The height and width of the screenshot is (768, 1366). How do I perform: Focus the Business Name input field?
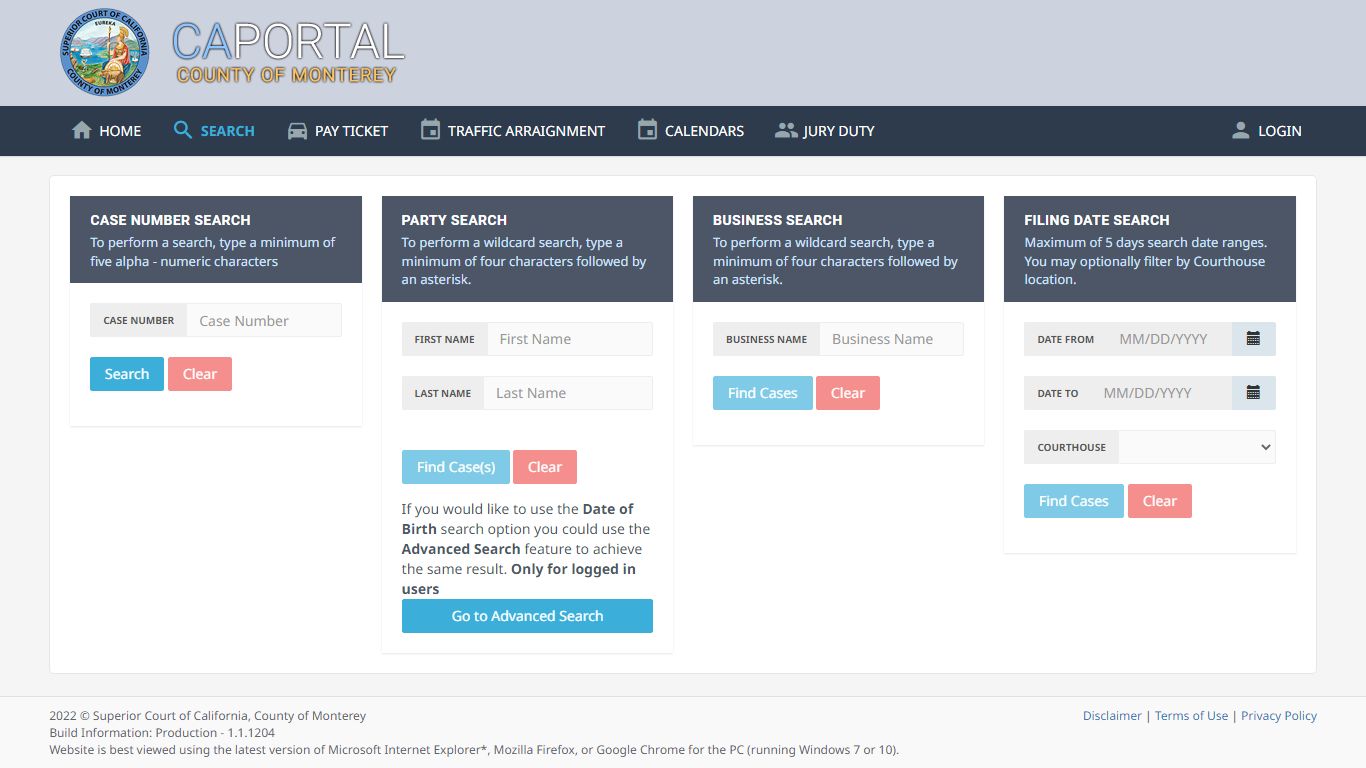point(892,339)
